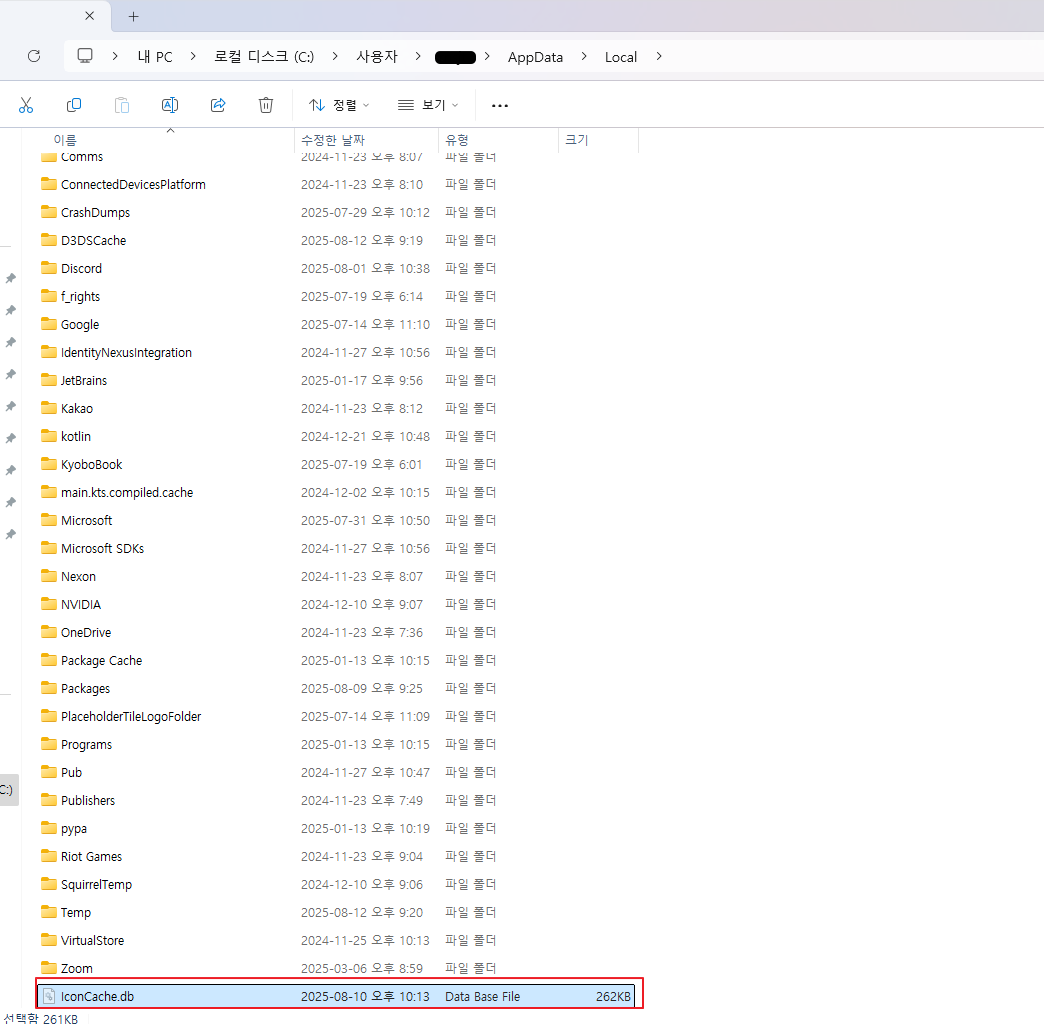The width and height of the screenshot is (1044, 1024).
Task: Select the pypa folder
Action: 73,828
